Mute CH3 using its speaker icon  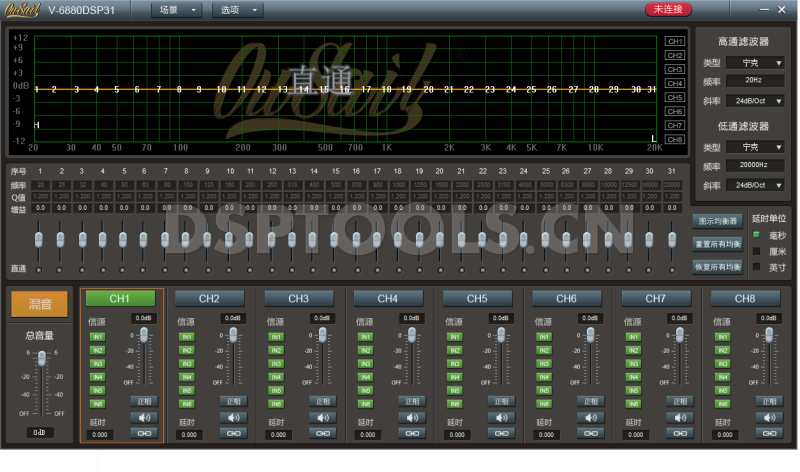point(323,417)
